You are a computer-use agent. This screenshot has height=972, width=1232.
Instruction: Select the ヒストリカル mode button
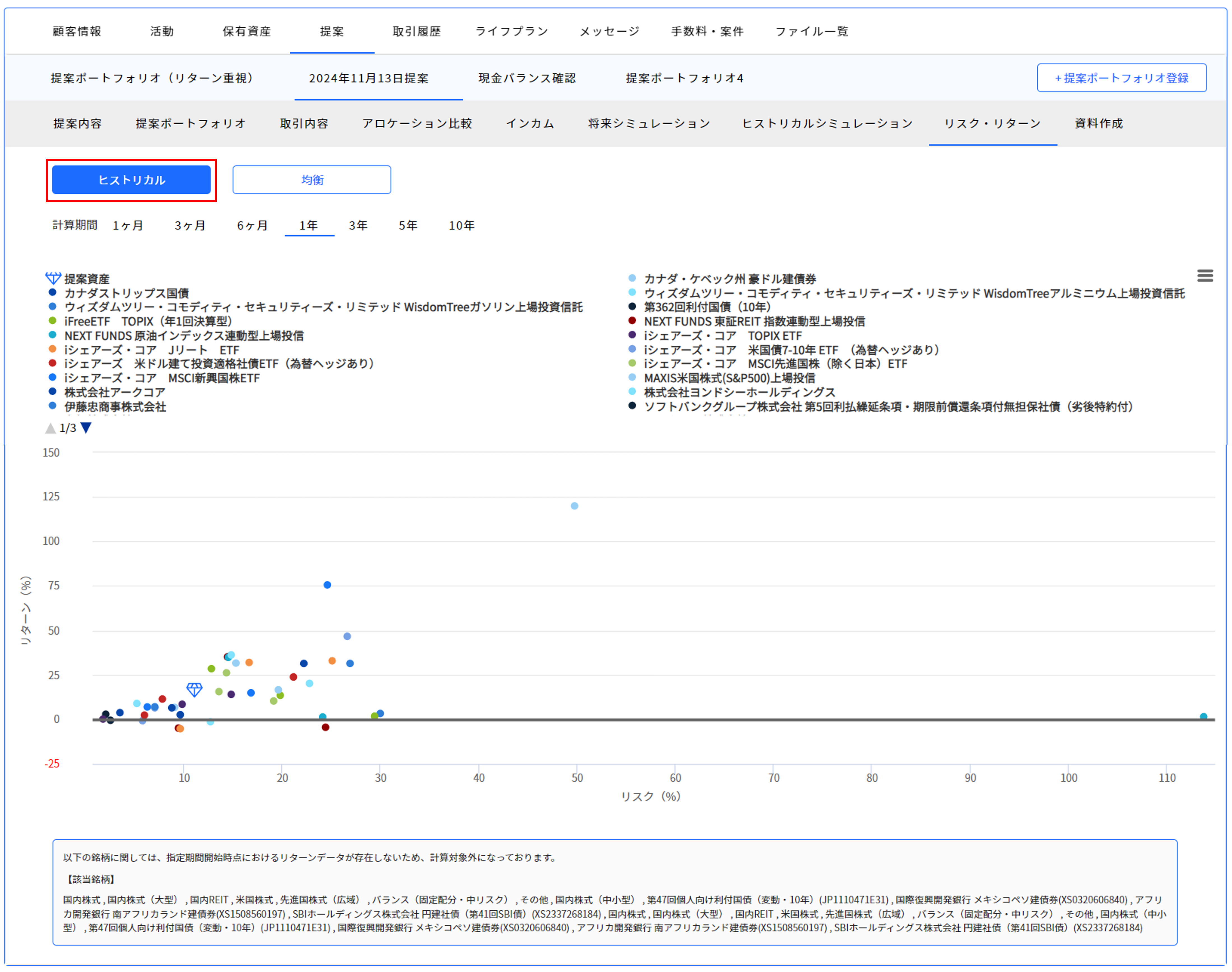pyautogui.click(x=131, y=180)
